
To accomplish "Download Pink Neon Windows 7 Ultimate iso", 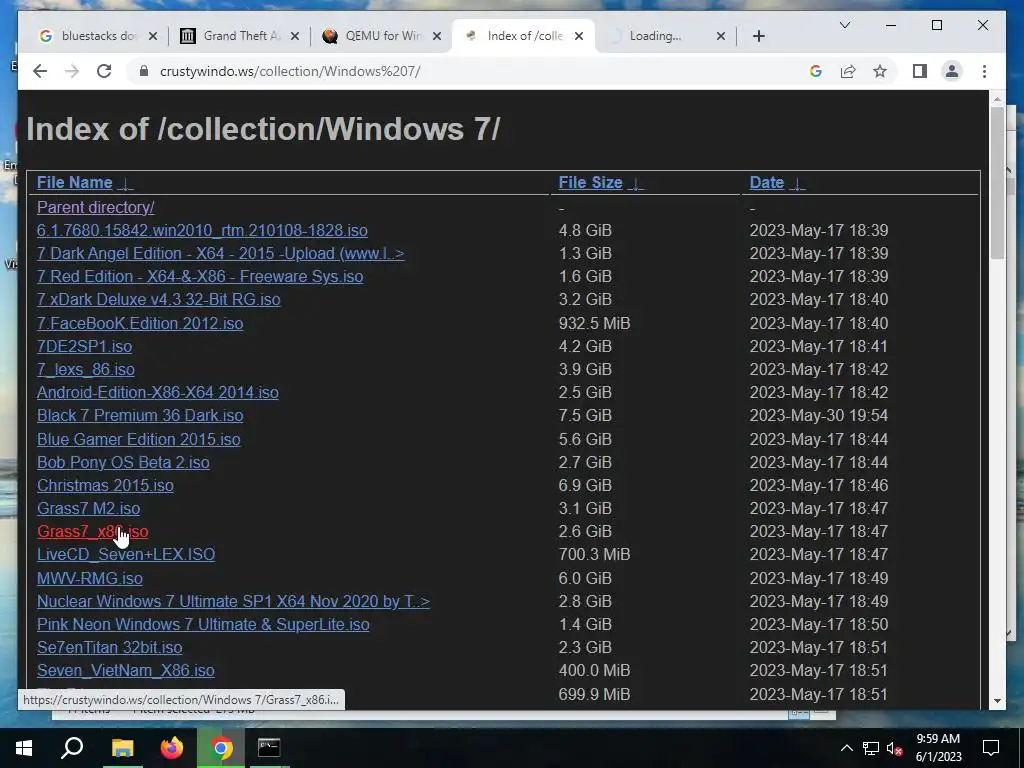I will 203,624.
